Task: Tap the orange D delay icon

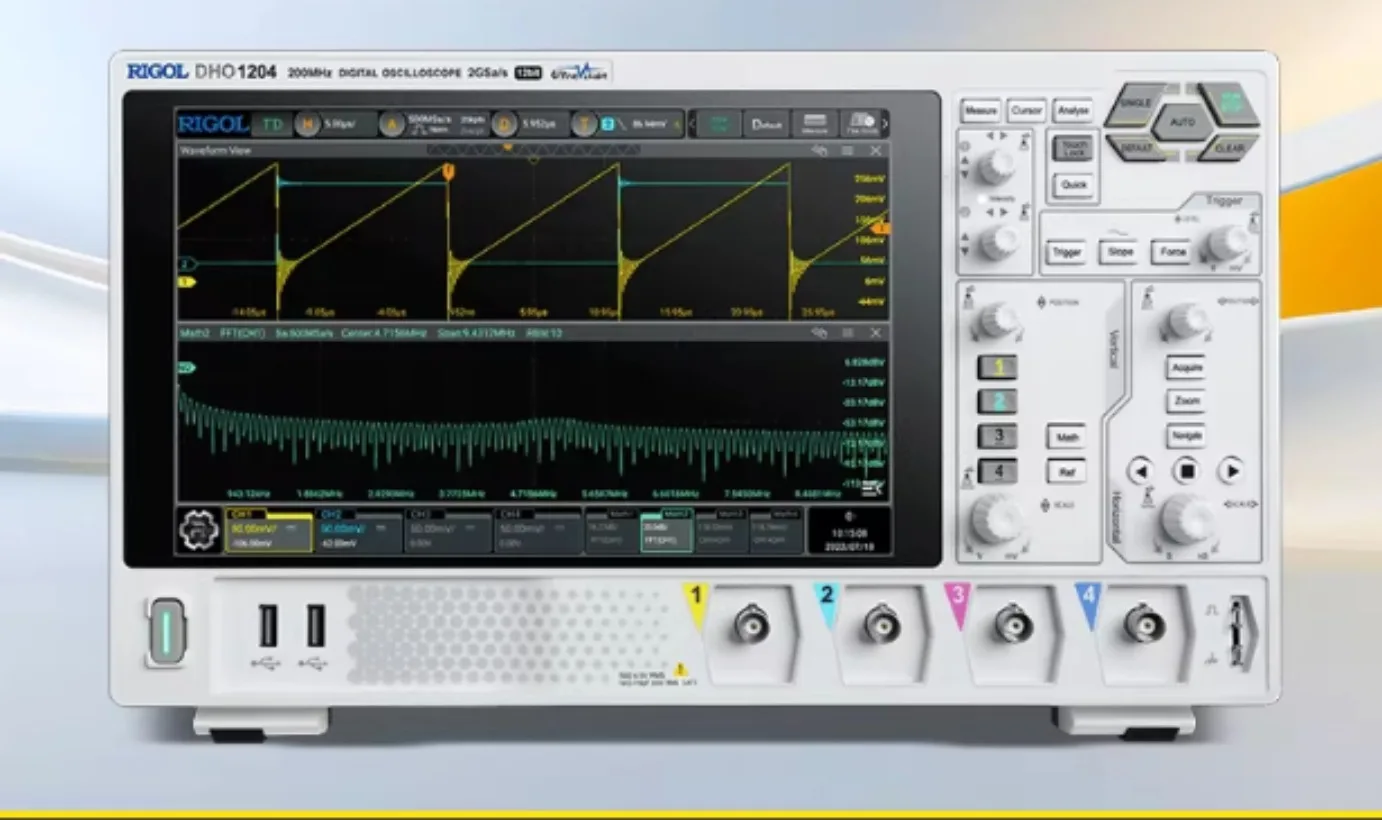Action: coord(504,124)
